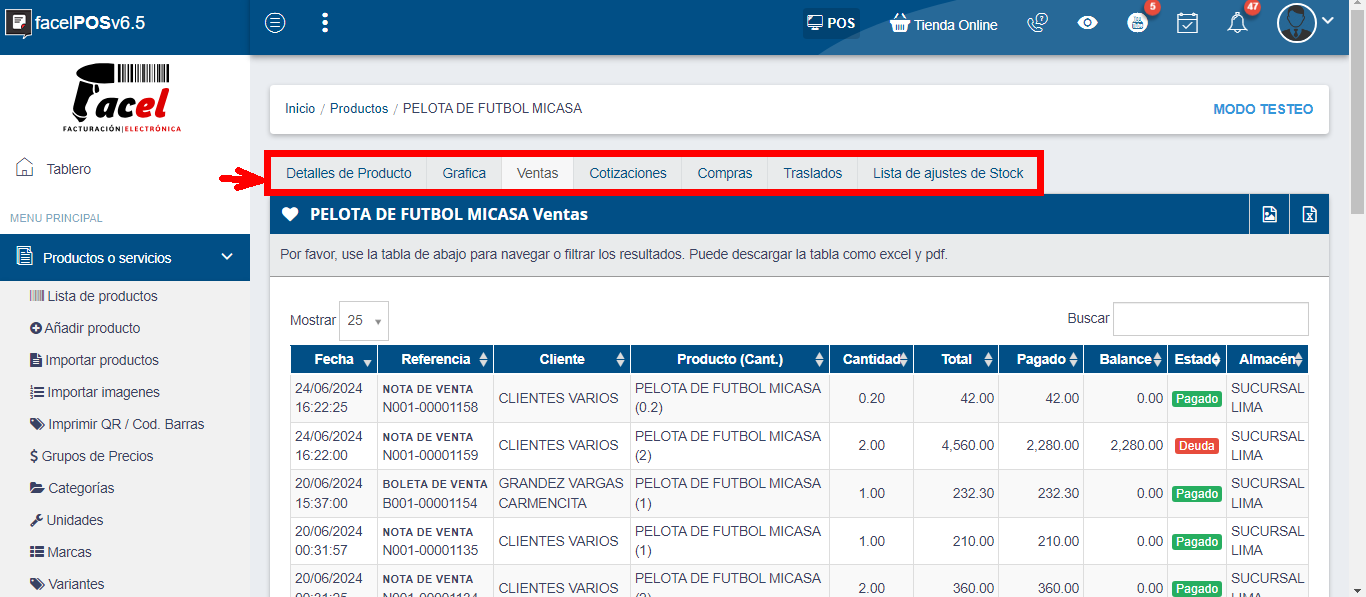This screenshot has width=1366, height=597.
Task: Click the eye icon in top bar
Action: pyautogui.click(x=1088, y=23)
